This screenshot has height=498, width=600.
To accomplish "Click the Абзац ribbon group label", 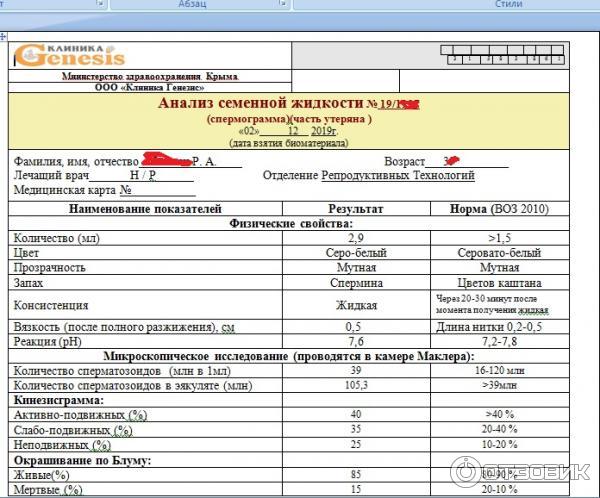I will (x=192, y=5).
